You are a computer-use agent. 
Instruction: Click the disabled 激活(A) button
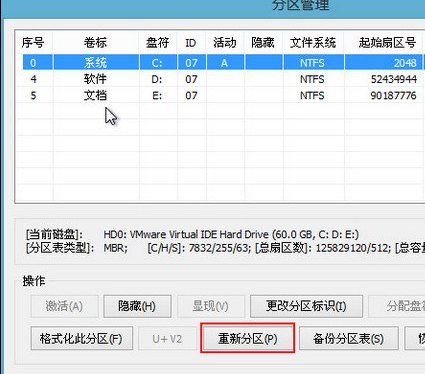(64, 306)
